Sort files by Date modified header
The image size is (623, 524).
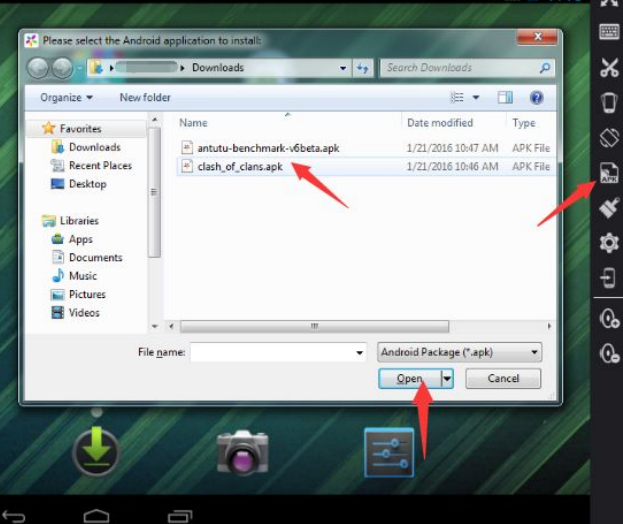pos(440,123)
